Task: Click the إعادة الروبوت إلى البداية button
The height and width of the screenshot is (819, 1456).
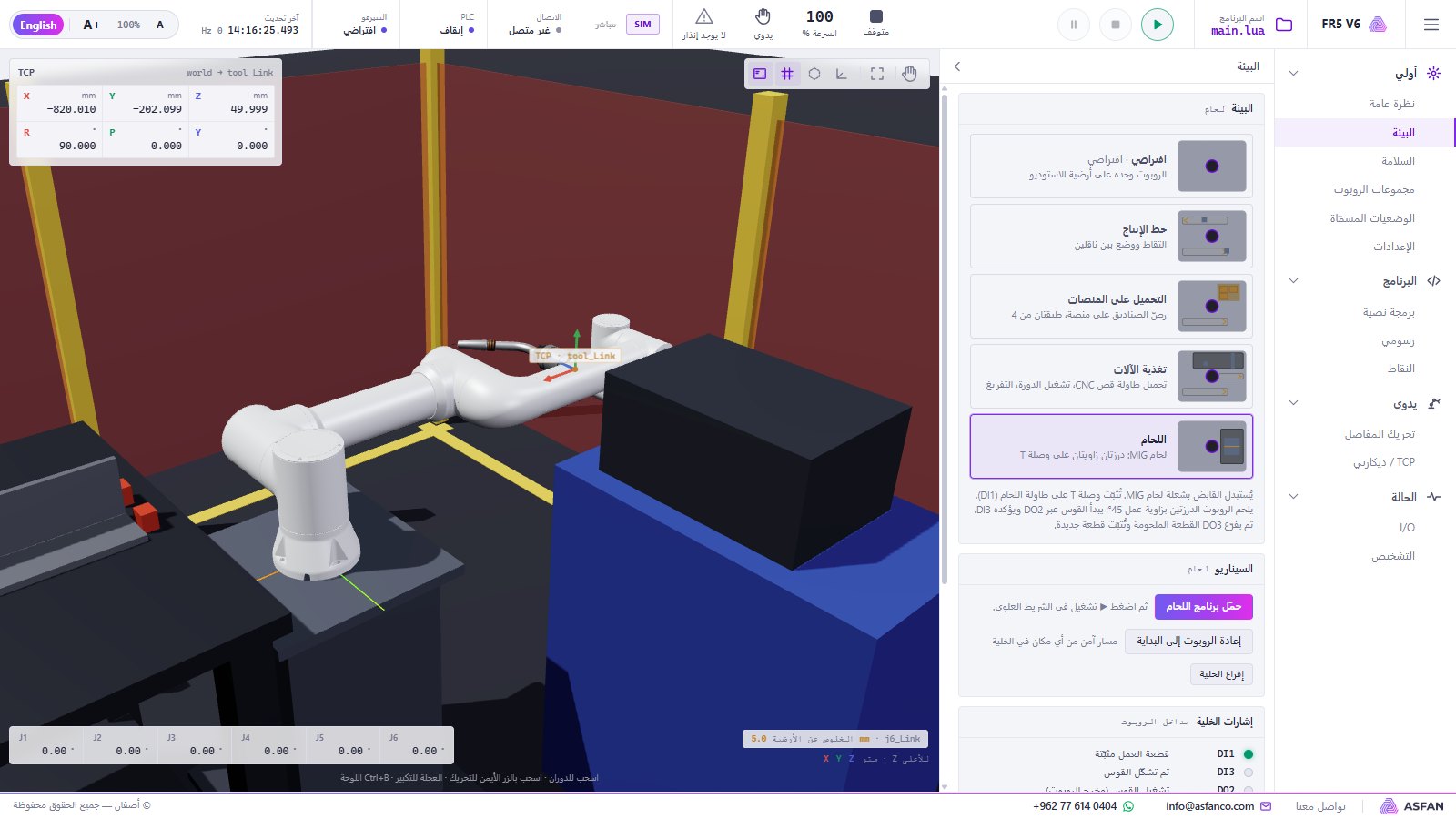Action: pos(1188,642)
